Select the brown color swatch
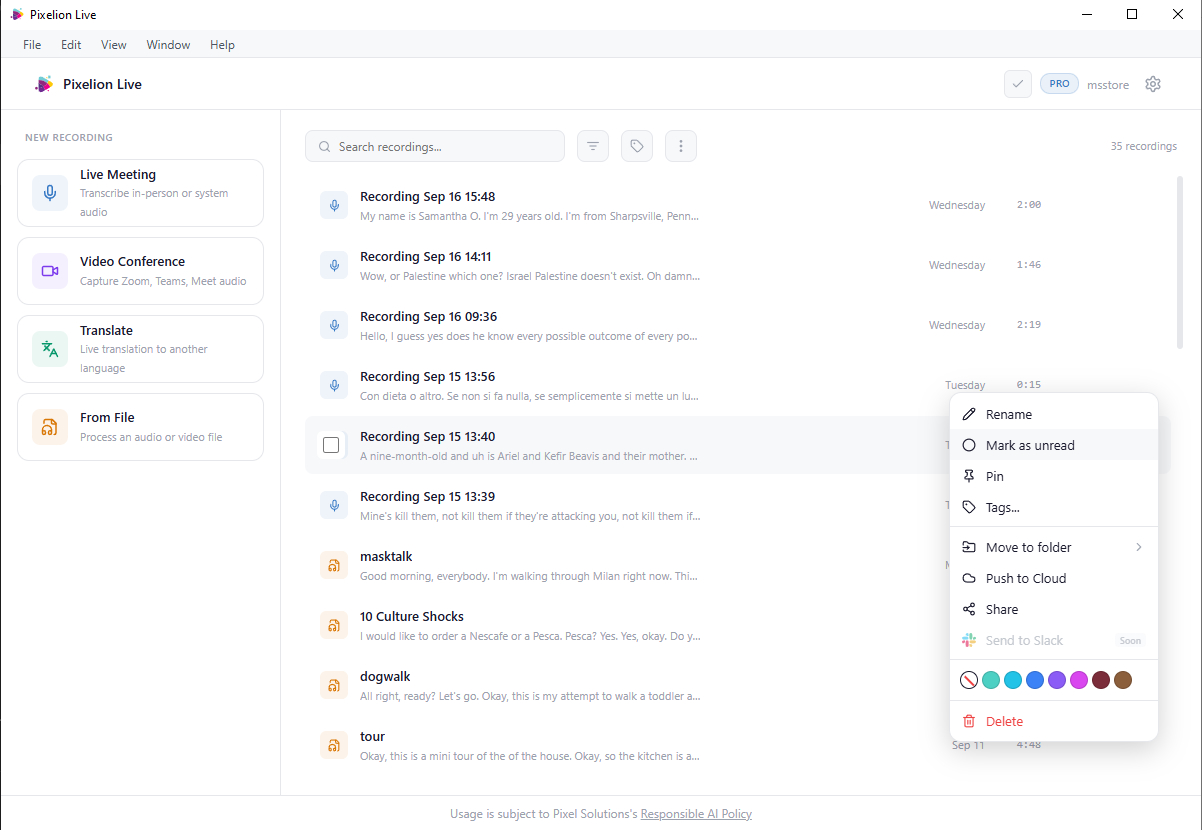The image size is (1202, 835). coord(1123,680)
